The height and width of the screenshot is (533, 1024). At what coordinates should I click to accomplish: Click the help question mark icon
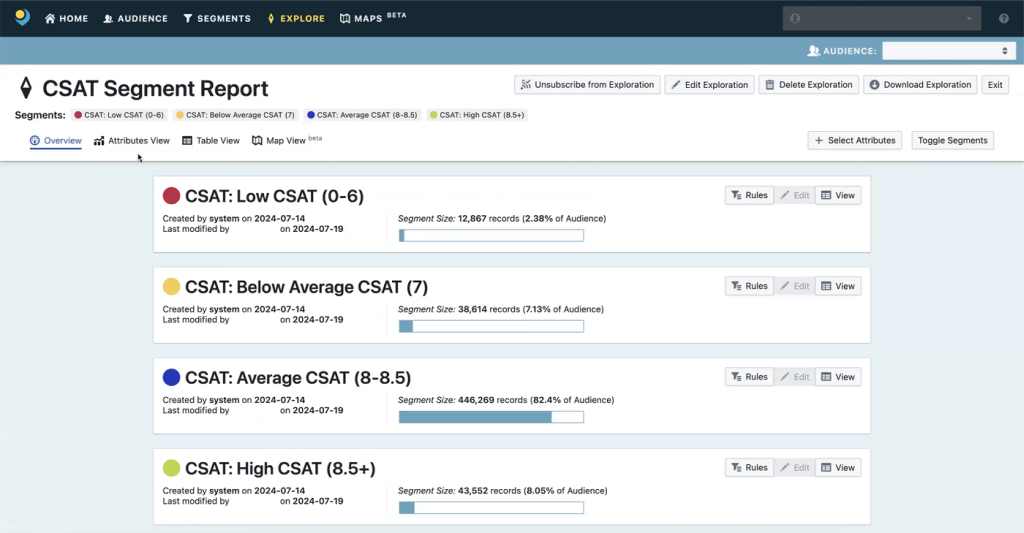[x=1003, y=18]
